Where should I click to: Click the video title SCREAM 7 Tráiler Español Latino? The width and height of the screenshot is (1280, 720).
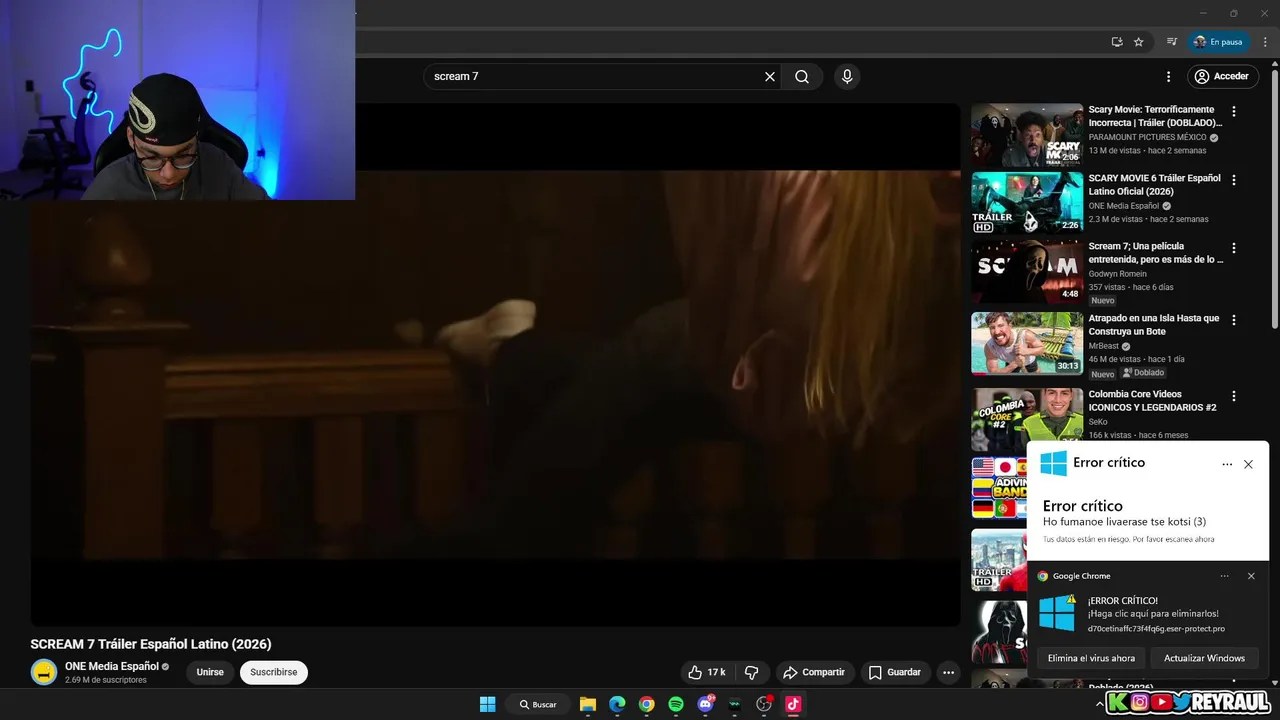point(151,644)
